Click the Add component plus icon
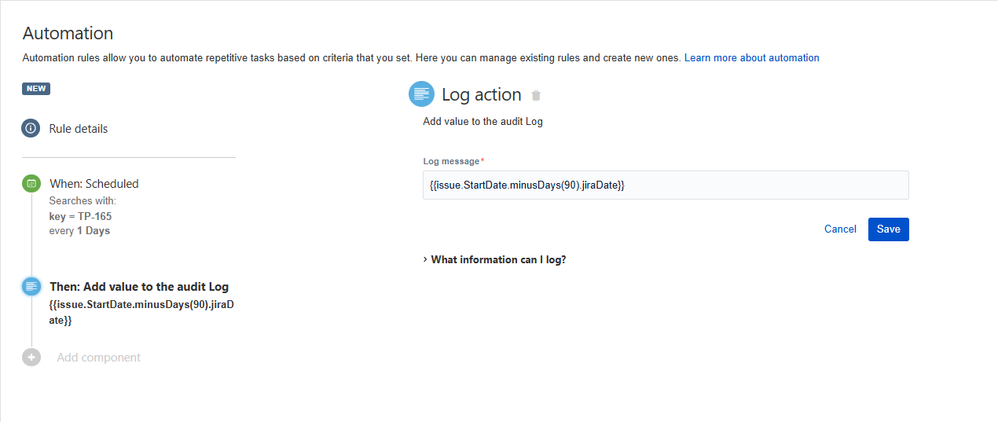Viewport: 998px width, 422px height. (x=31, y=357)
